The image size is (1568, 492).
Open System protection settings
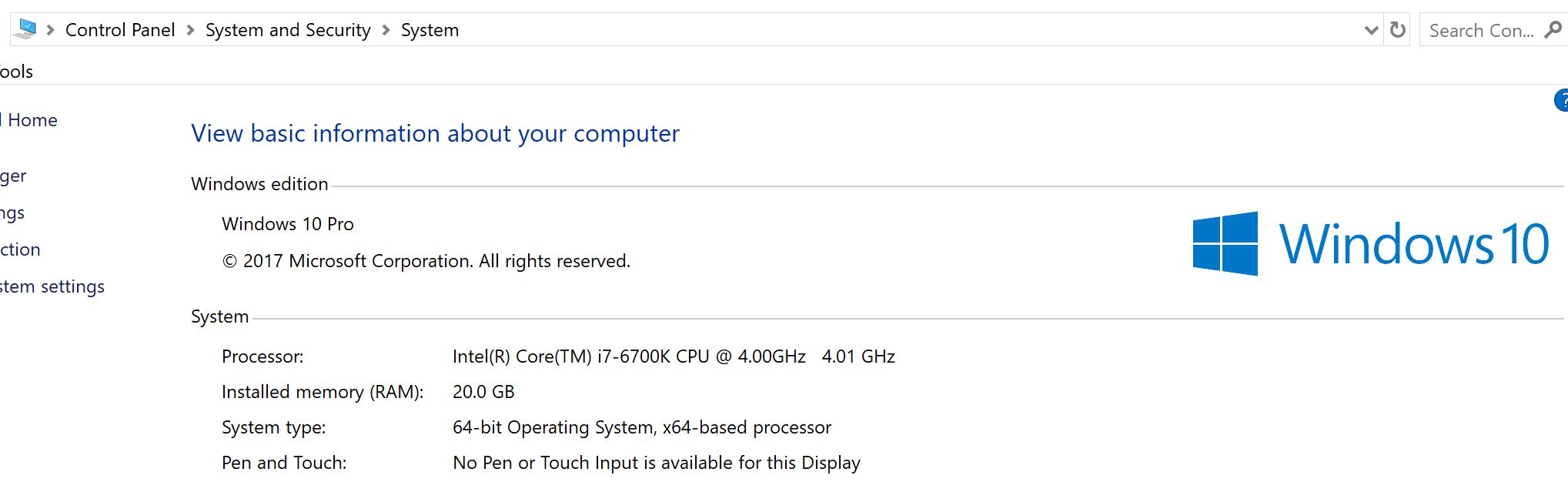(21, 249)
